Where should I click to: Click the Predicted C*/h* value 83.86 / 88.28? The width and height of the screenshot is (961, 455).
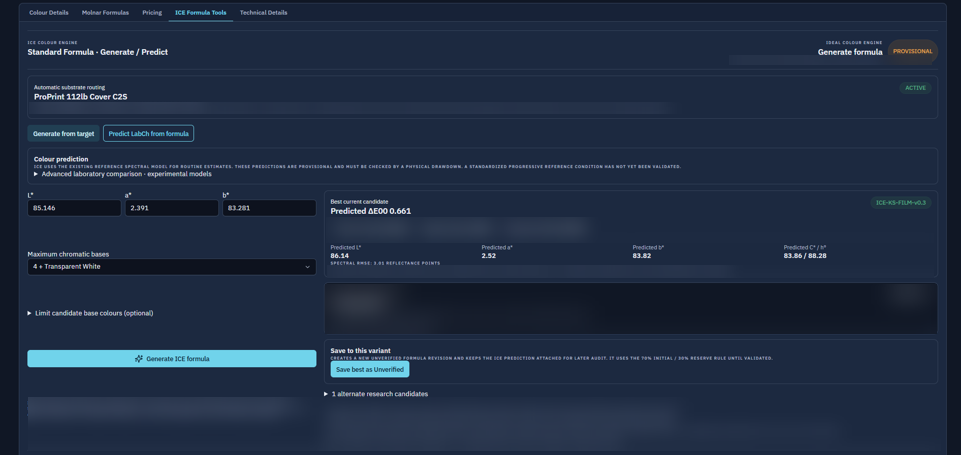(805, 256)
